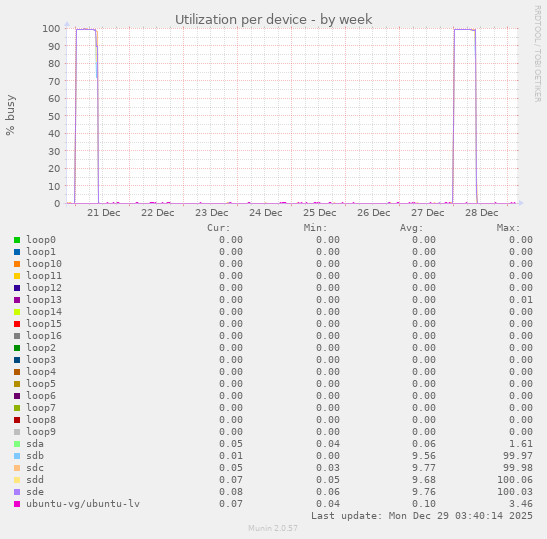This screenshot has height=539, width=547.
Task: Click sdd's Max value 100.06
Action: pyautogui.click(x=515, y=480)
